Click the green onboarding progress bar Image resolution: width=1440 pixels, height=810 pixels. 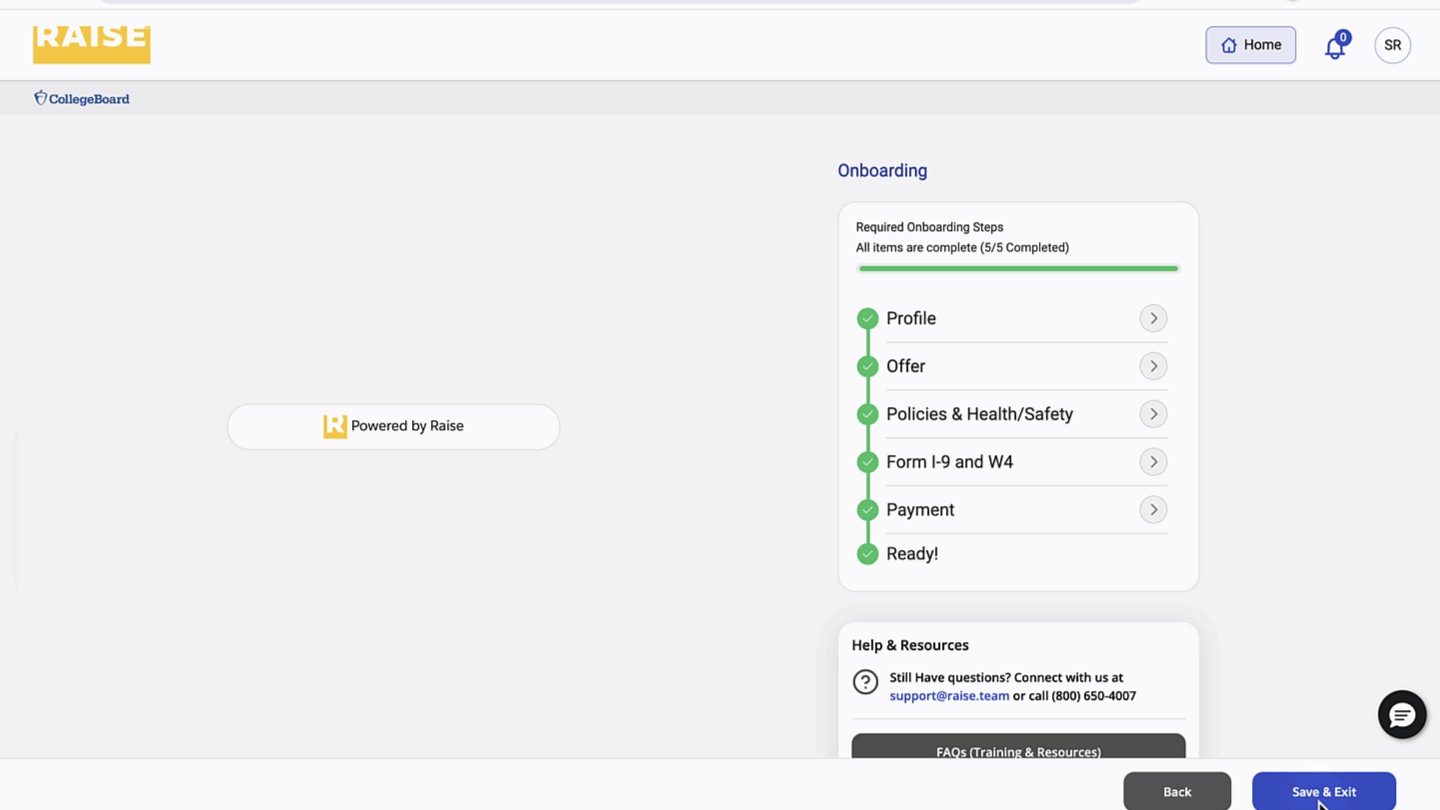pos(1018,269)
